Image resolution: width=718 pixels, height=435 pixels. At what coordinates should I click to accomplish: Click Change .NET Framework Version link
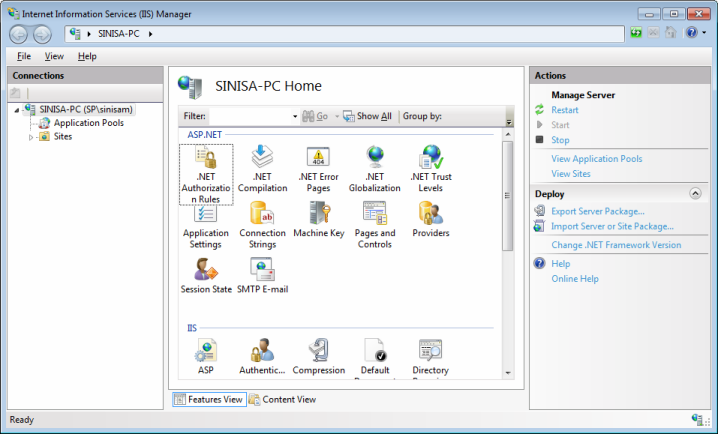[x=616, y=245]
